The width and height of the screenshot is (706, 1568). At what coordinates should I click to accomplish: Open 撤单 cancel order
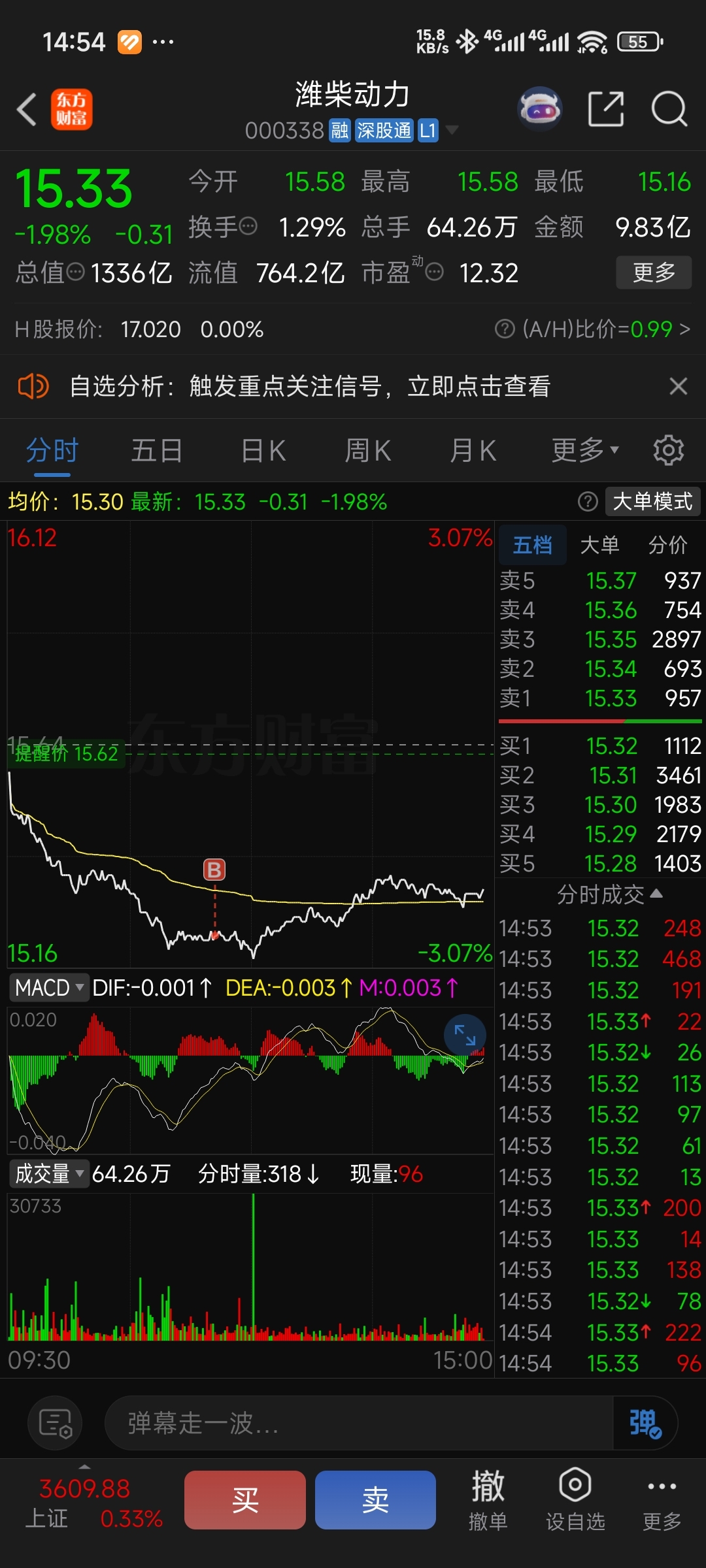(x=488, y=1501)
